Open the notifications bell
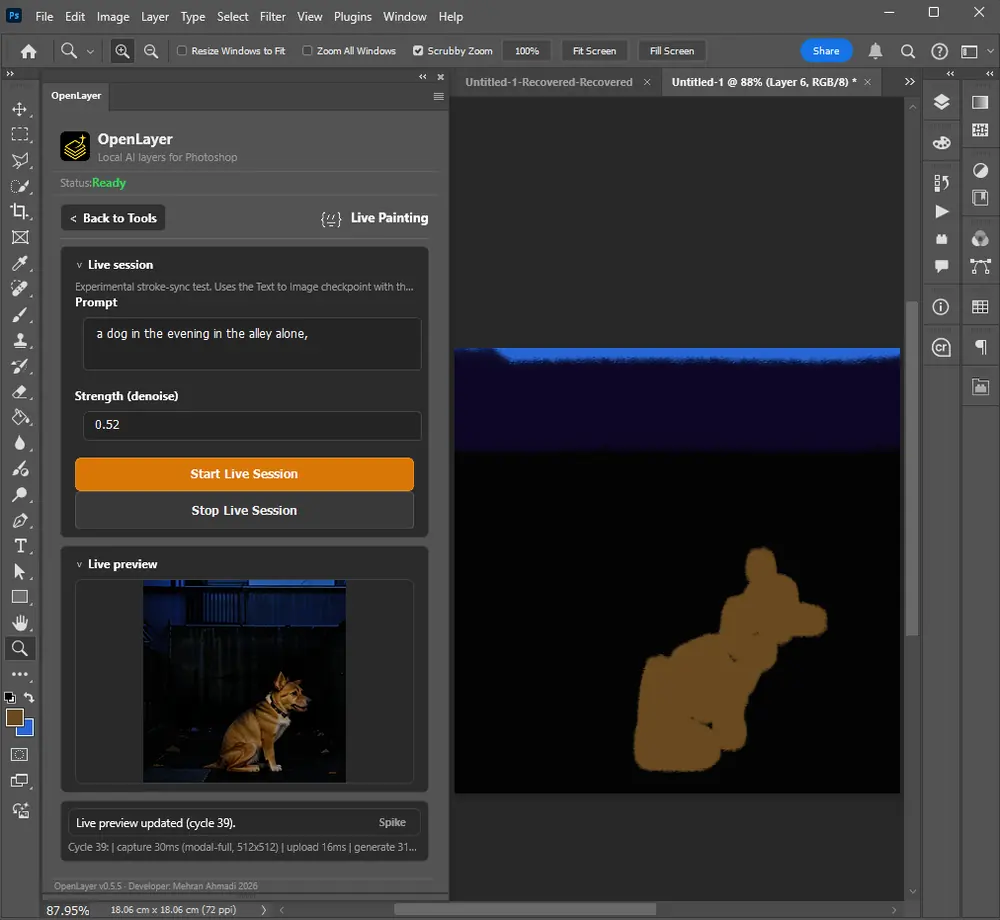Image resolution: width=1000 pixels, height=920 pixels. (x=876, y=51)
